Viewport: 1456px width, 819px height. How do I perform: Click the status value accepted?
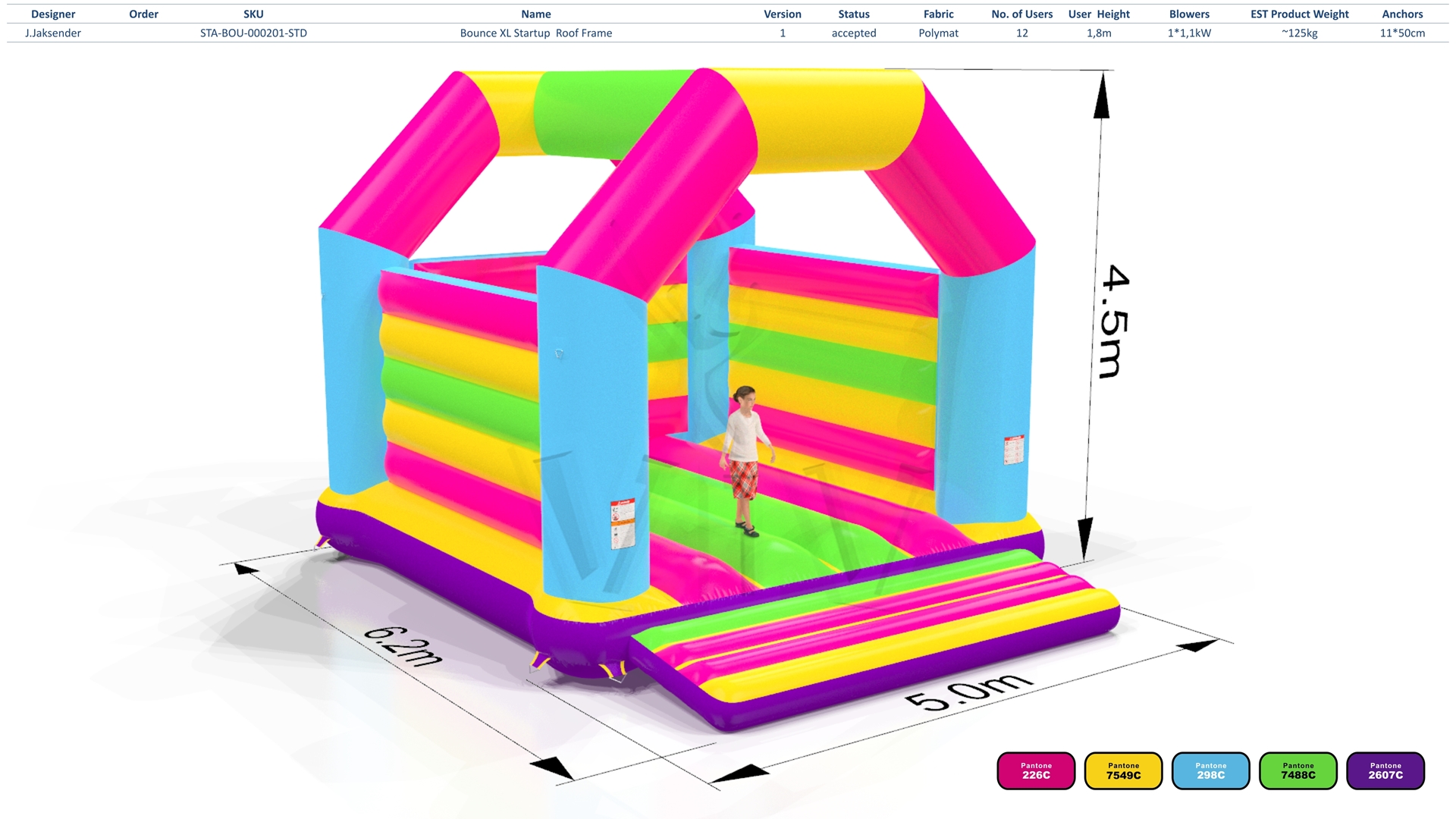[854, 33]
